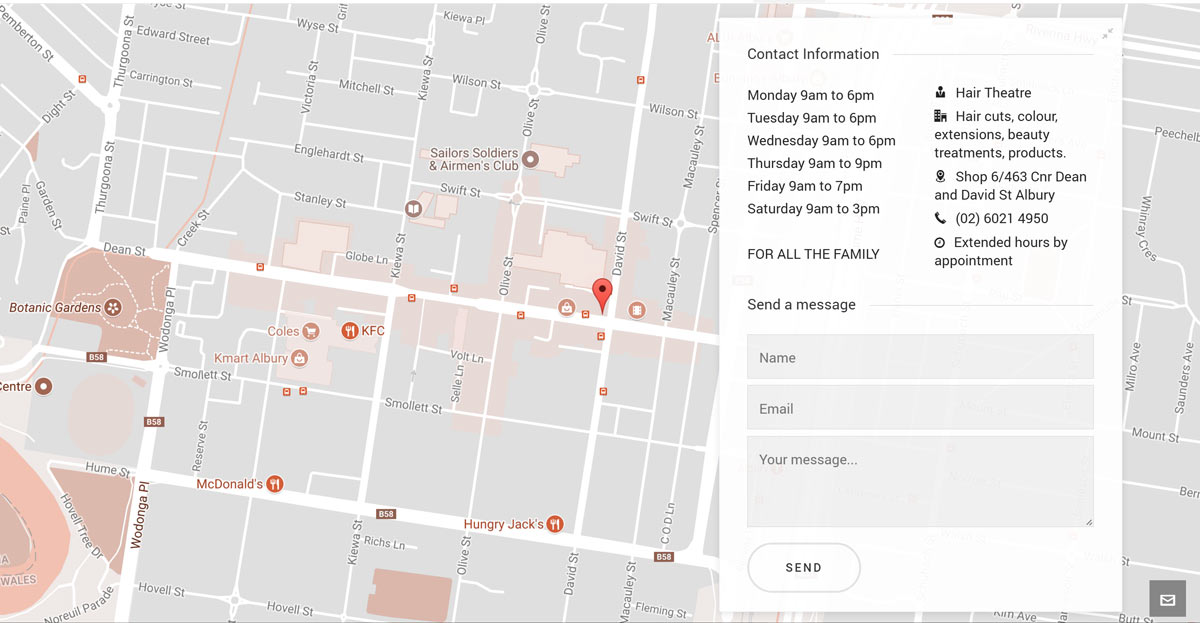Click the 'Your message...' text area
Viewport: 1200px width, 623px height.
pyautogui.click(x=919, y=481)
